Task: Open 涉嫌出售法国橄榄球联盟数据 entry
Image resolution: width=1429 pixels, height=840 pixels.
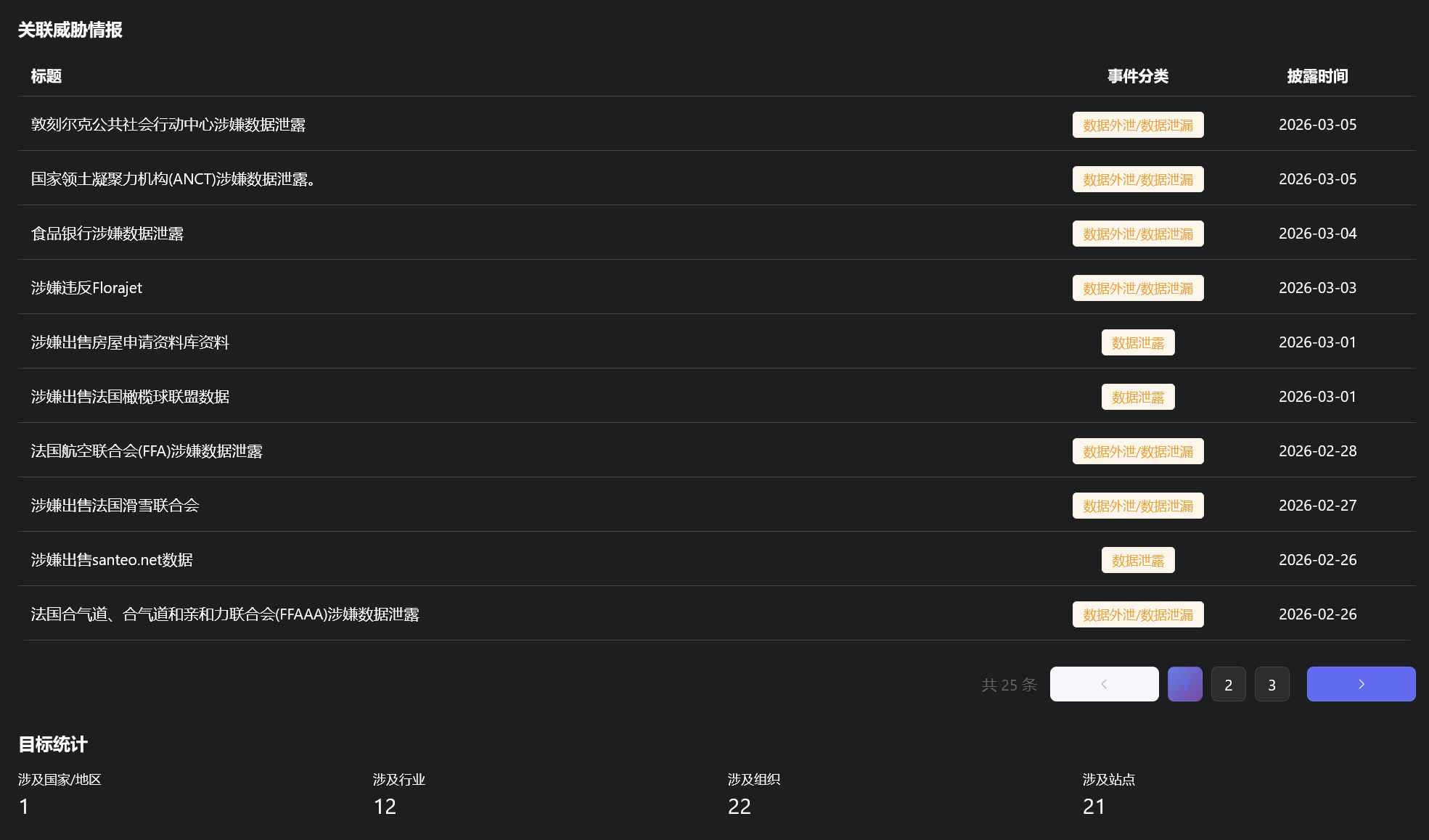Action: pos(130,397)
